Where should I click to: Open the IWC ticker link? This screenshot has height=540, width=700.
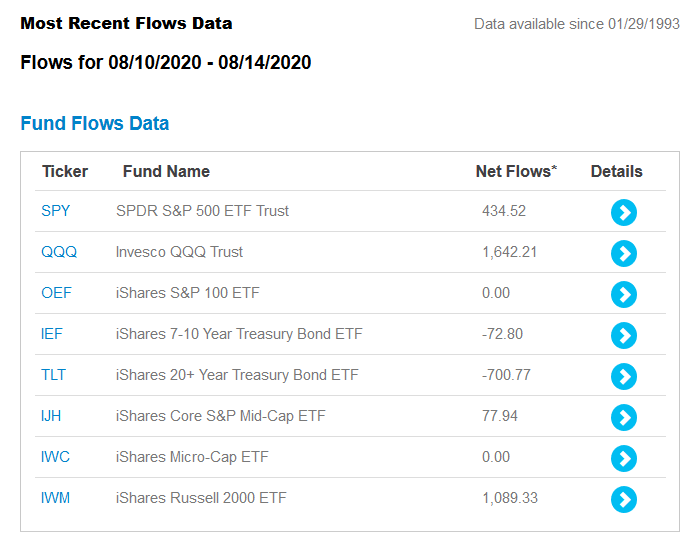(x=55, y=457)
